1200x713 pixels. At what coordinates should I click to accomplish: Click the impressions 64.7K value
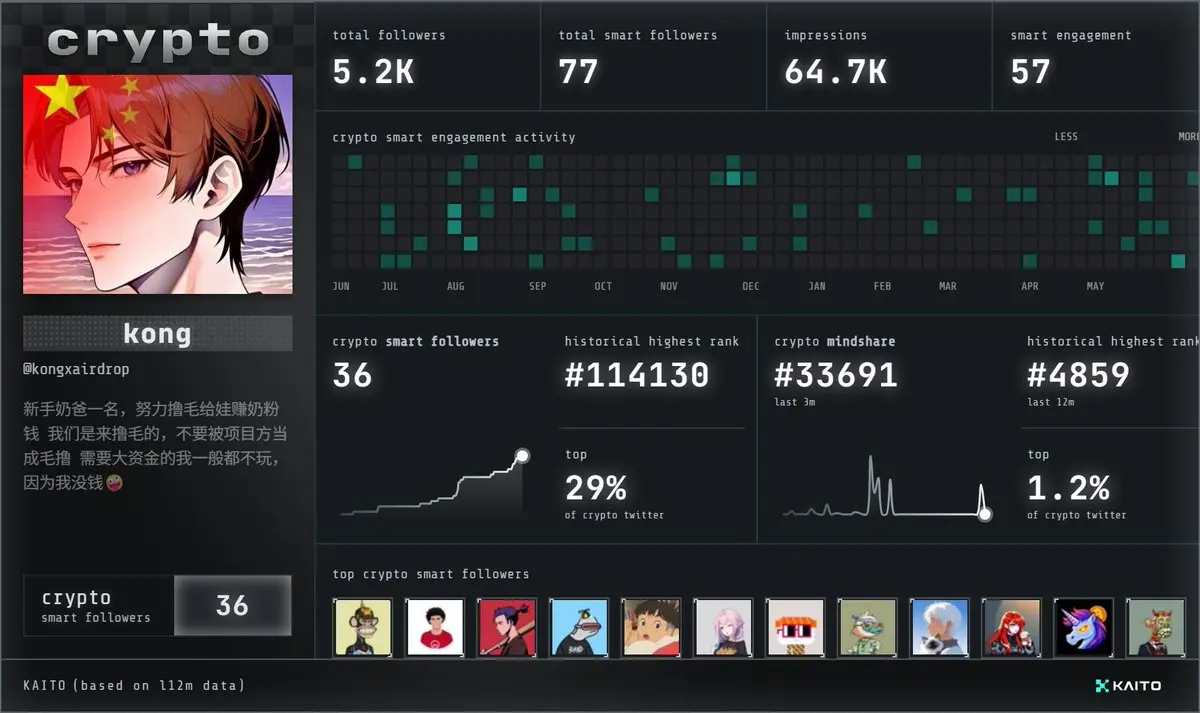click(x=835, y=72)
